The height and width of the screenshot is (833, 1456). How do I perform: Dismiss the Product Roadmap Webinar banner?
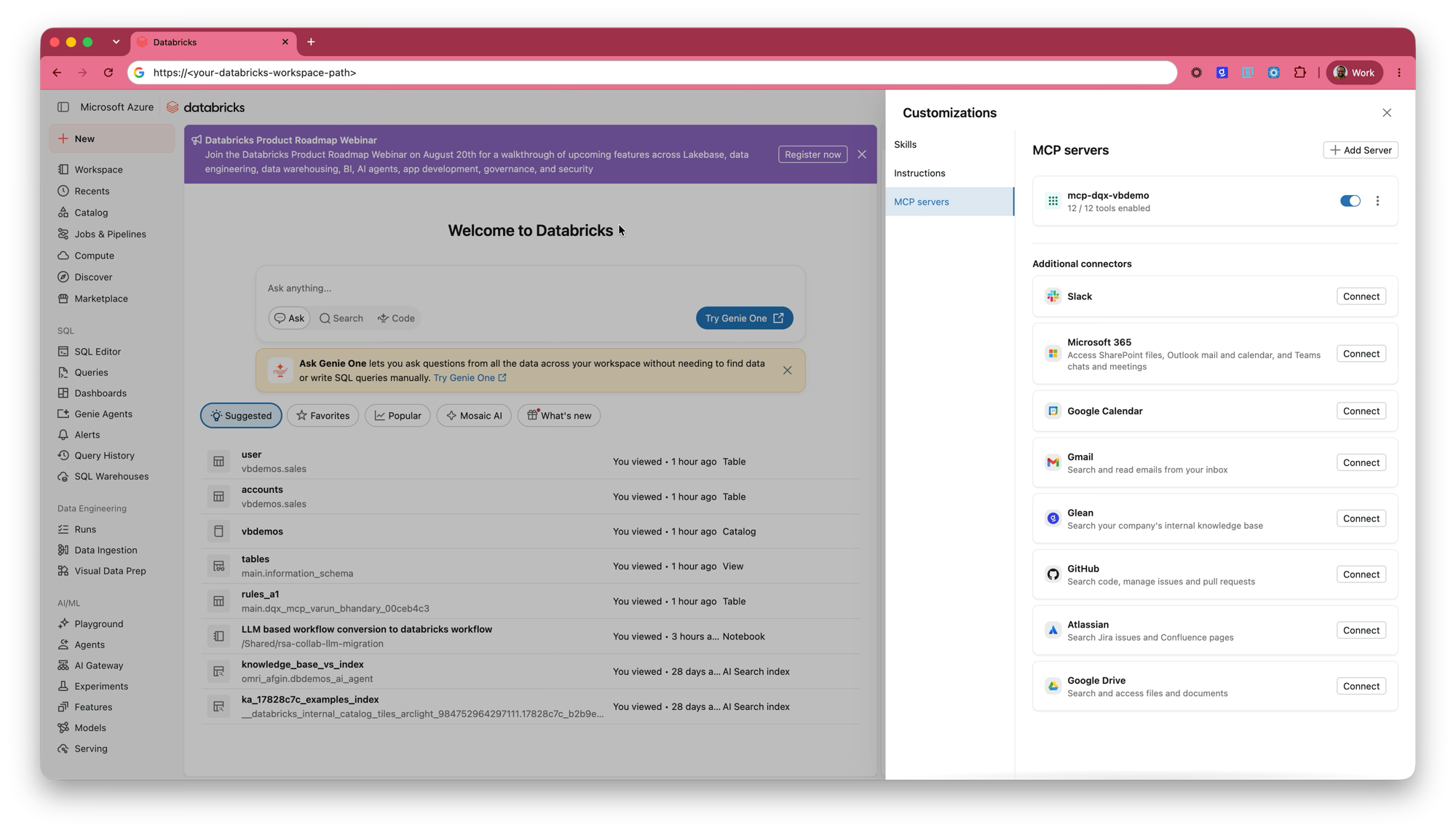[x=861, y=154]
